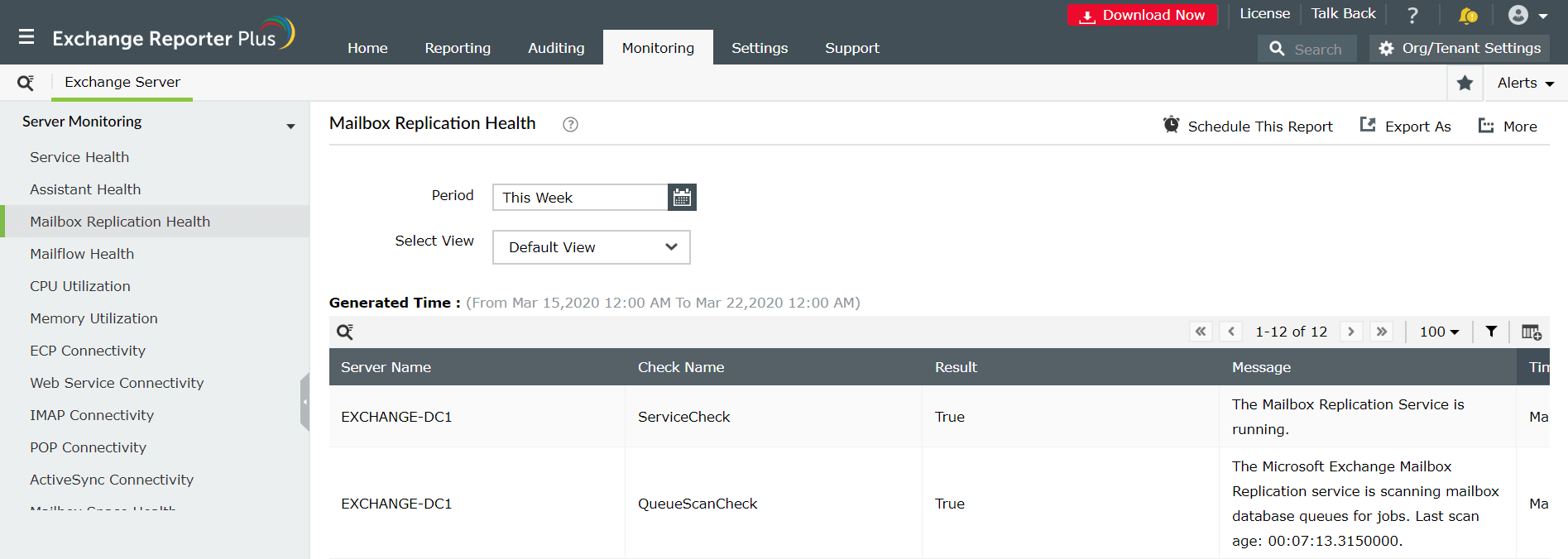Open the Auditing tab

556,48
